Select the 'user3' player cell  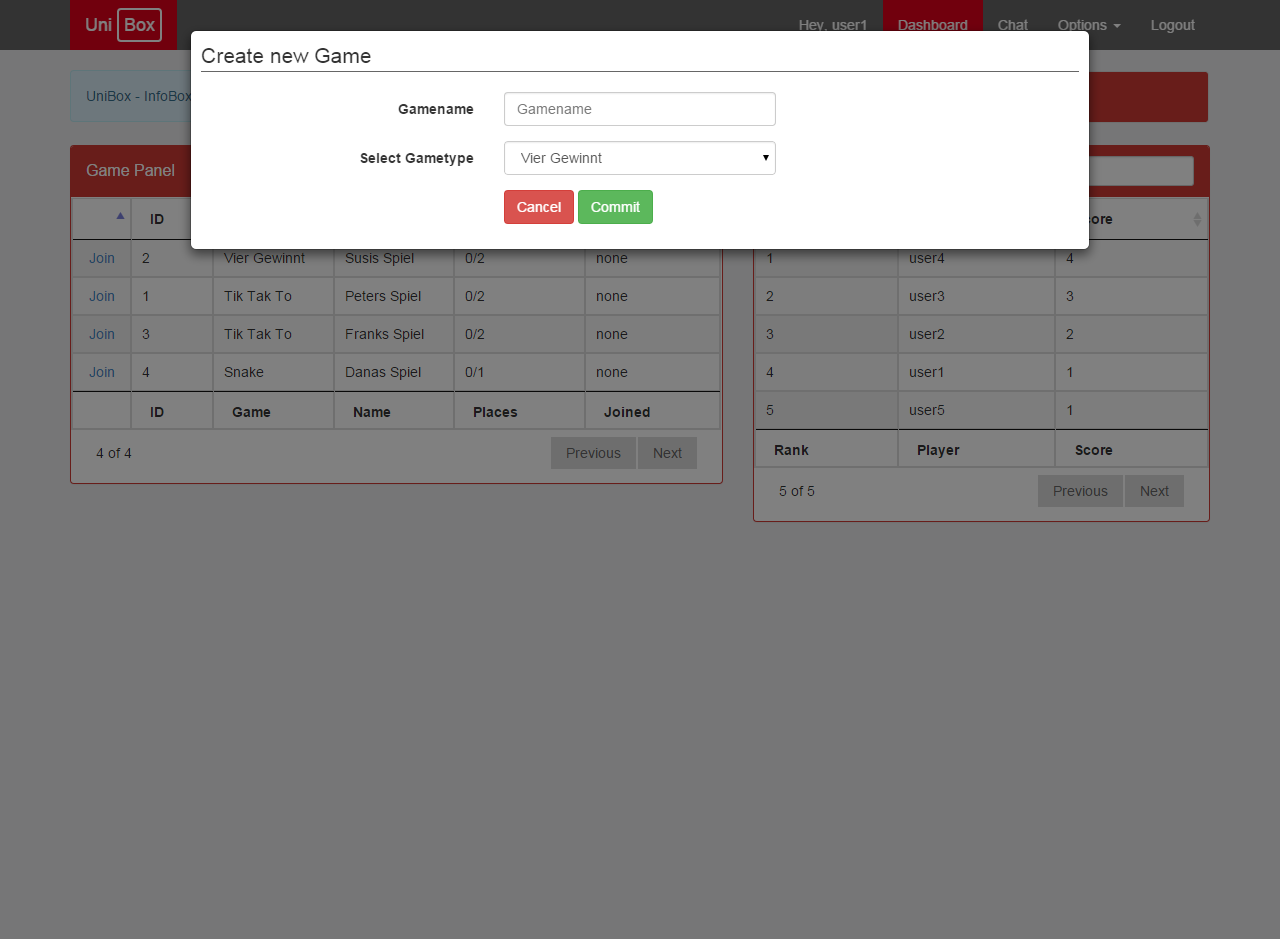pos(976,296)
